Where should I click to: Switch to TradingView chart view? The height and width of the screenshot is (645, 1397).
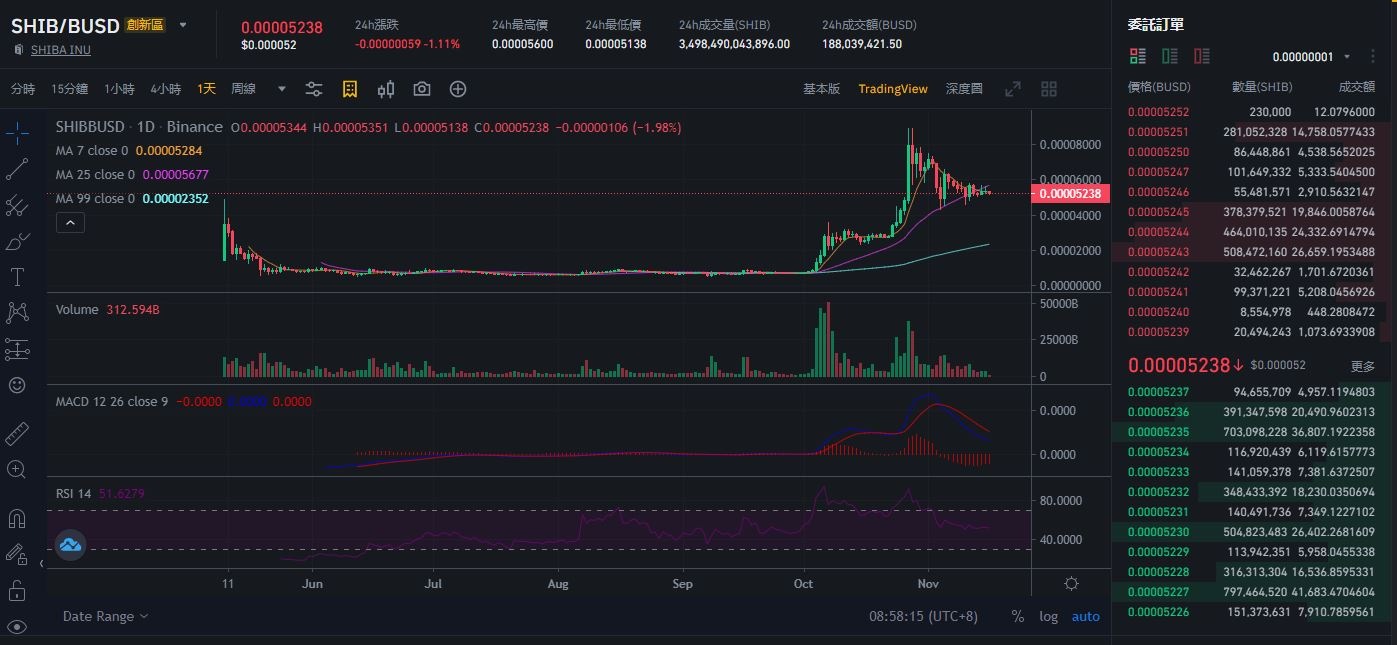pyautogui.click(x=893, y=89)
